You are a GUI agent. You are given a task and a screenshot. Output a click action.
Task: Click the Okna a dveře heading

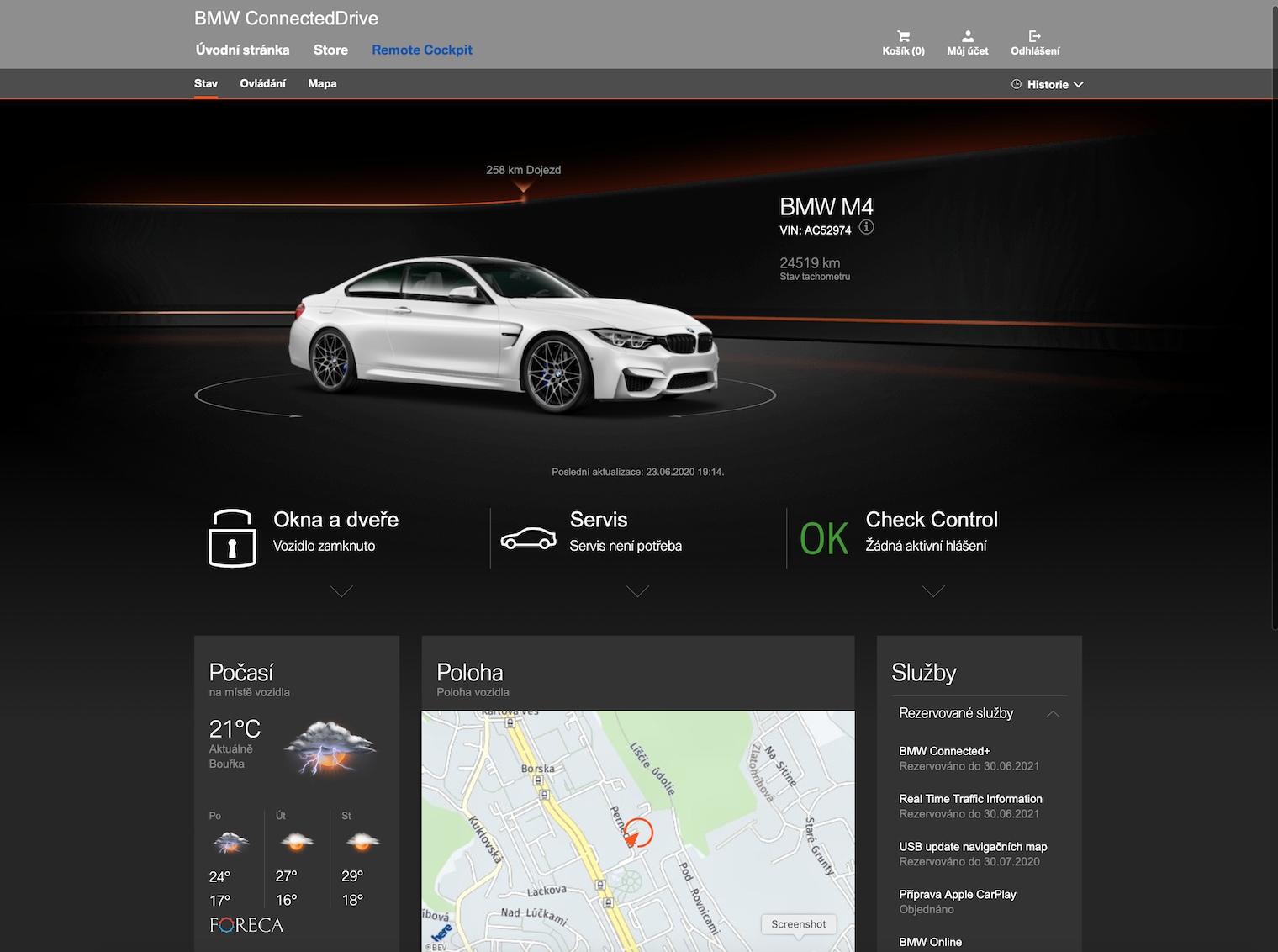335,520
